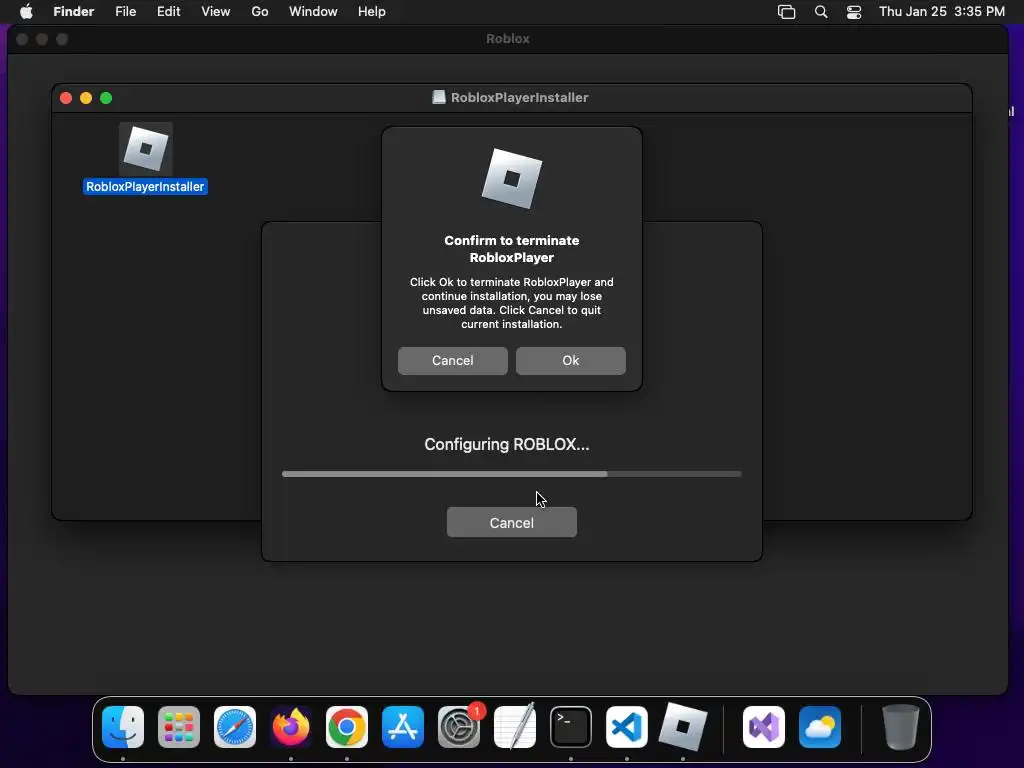
Task: Open Terminal from the Dock
Action: (x=571, y=727)
